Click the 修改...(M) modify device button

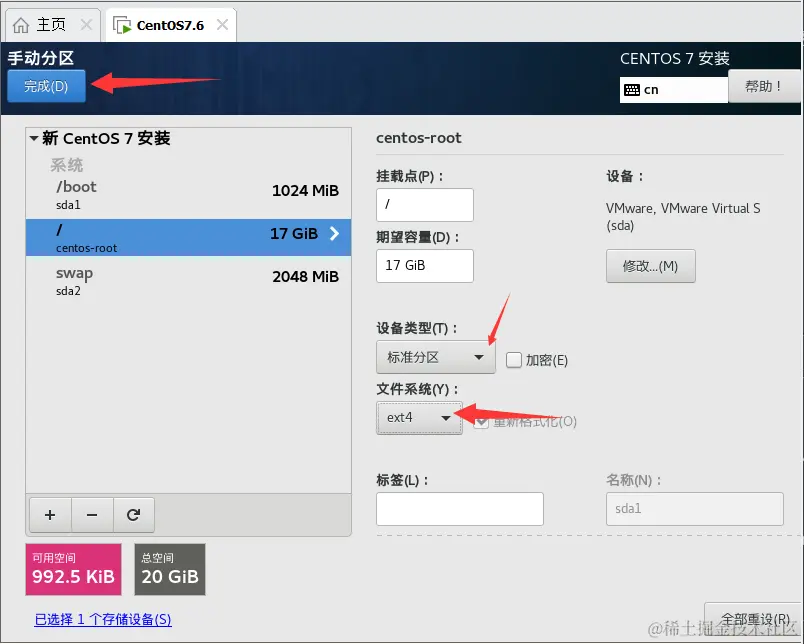click(x=651, y=266)
